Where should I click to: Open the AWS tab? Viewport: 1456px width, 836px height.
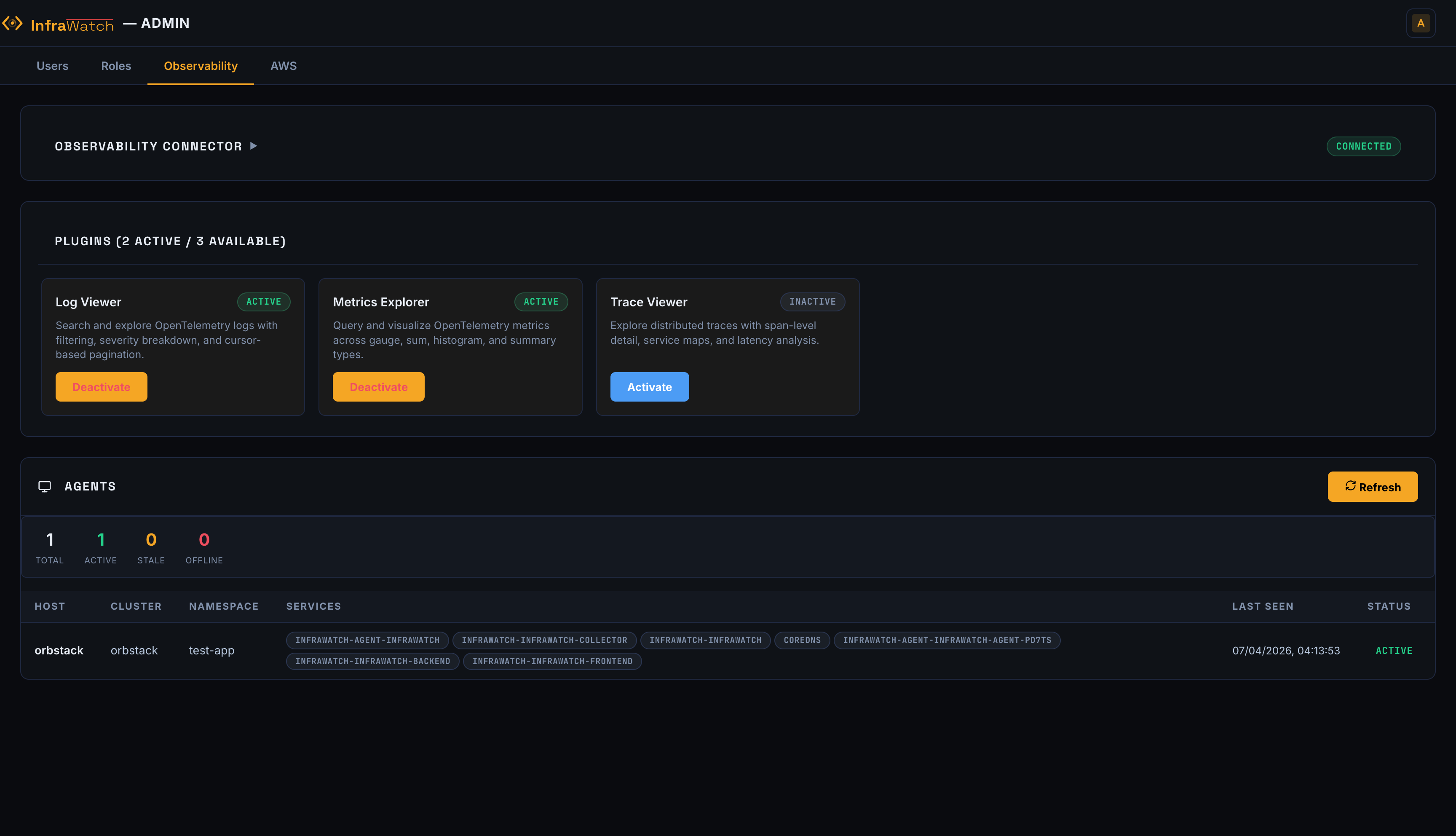pos(284,65)
